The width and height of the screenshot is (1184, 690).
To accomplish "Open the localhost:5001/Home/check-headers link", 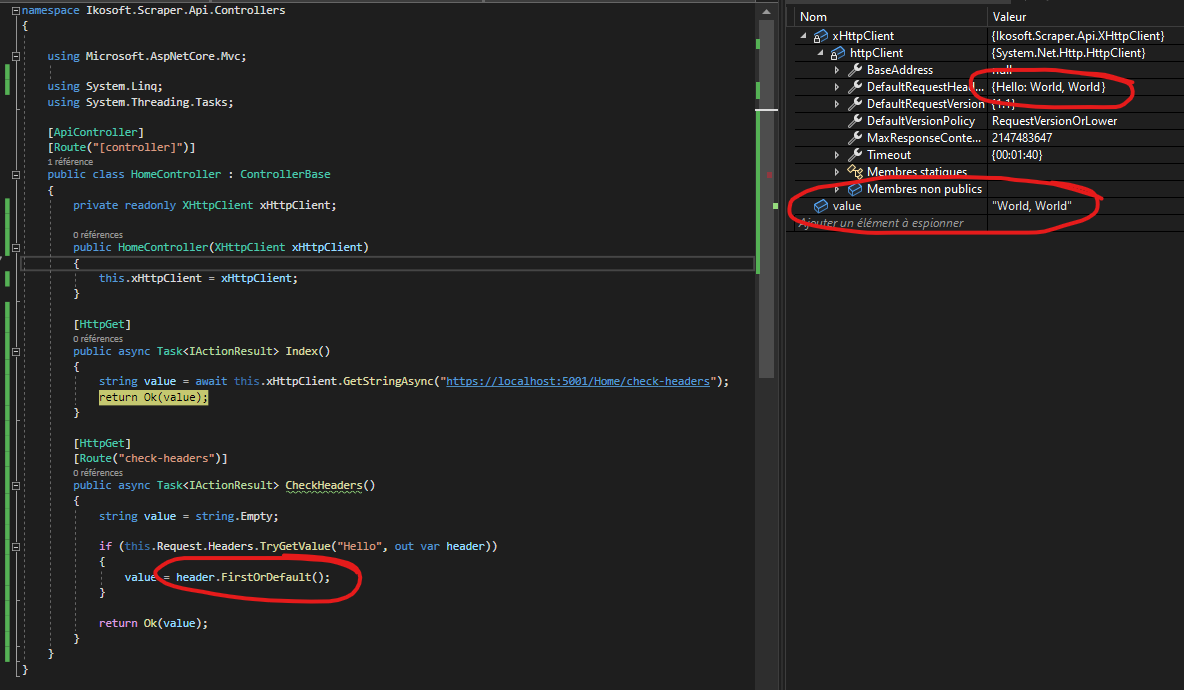I will [578, 381].
